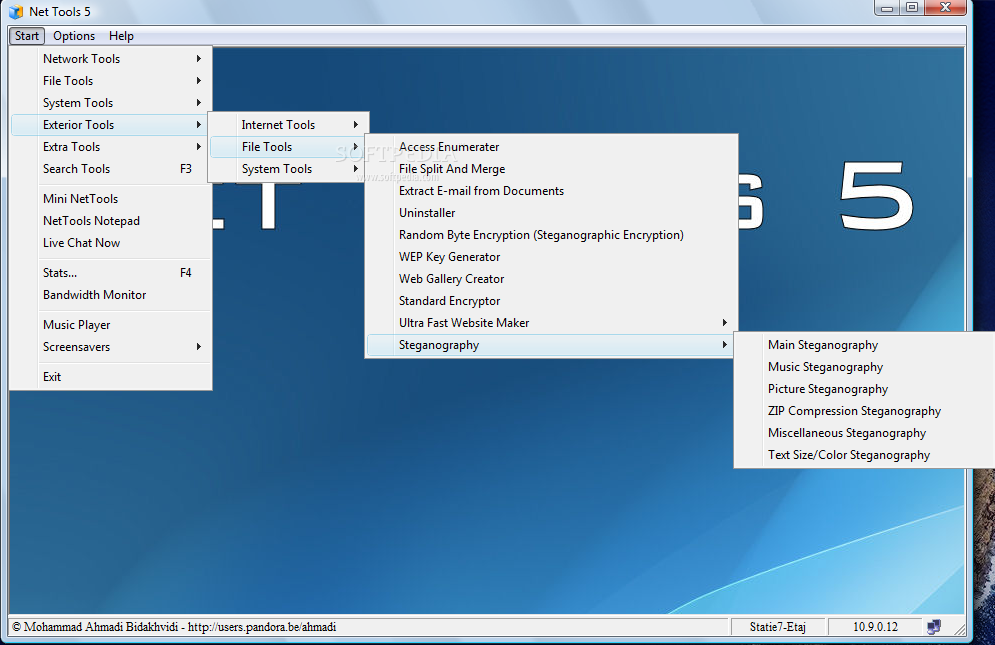
Task: Click the Net Tools 5 title bar icon
Action: click(16, 11)
